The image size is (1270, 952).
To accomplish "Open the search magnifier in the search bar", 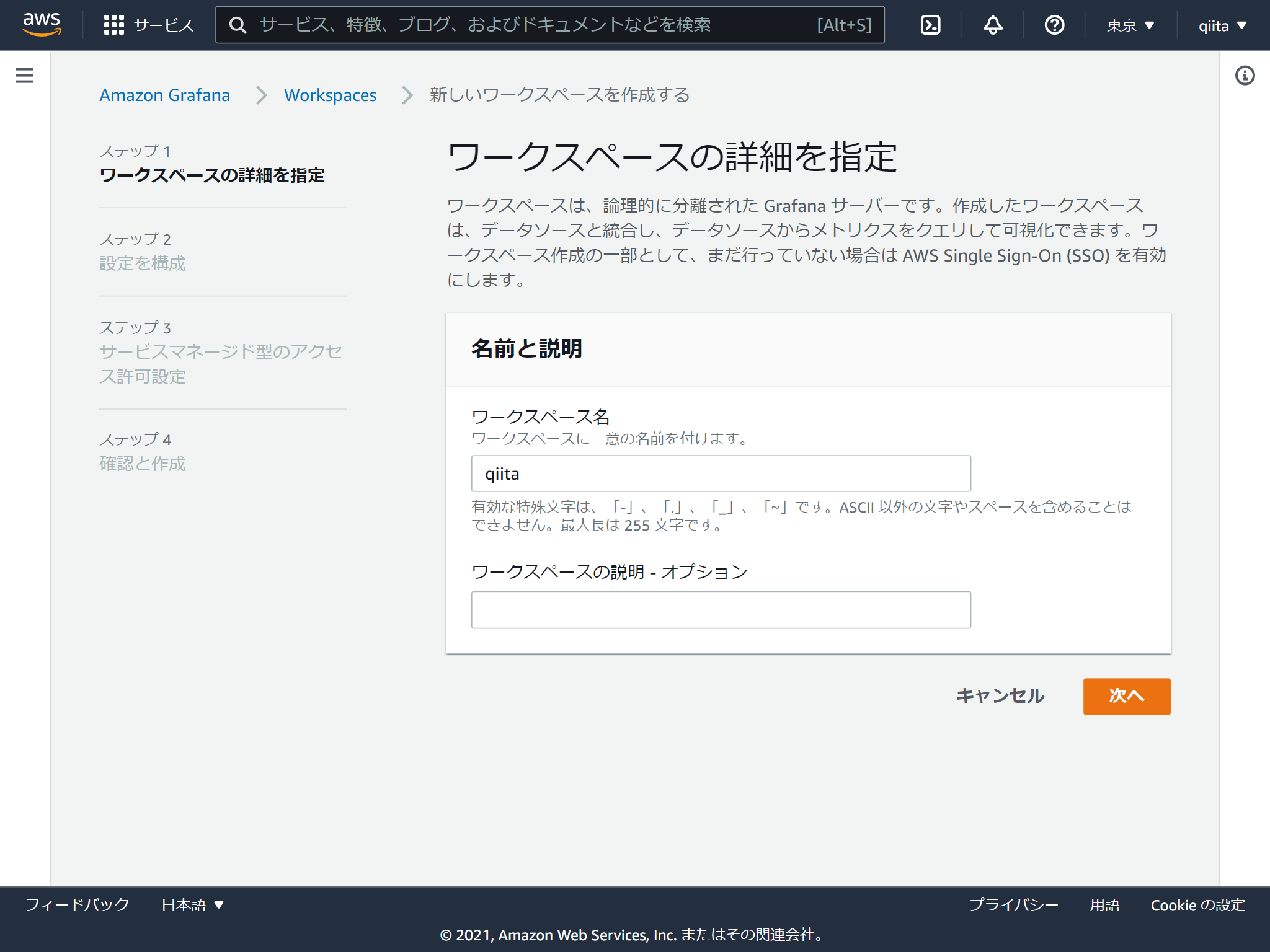I will [x=238, y=25].
